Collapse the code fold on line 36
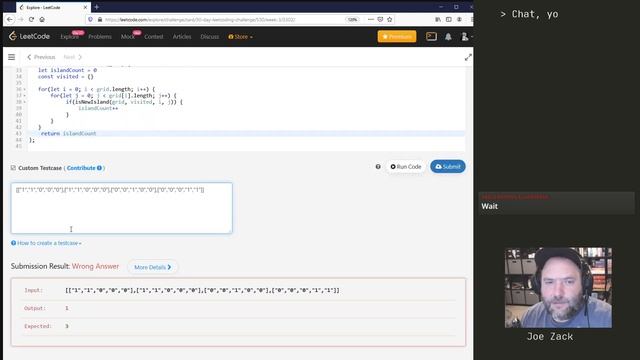Screen dimensions: 640x360 coord(24,89)
